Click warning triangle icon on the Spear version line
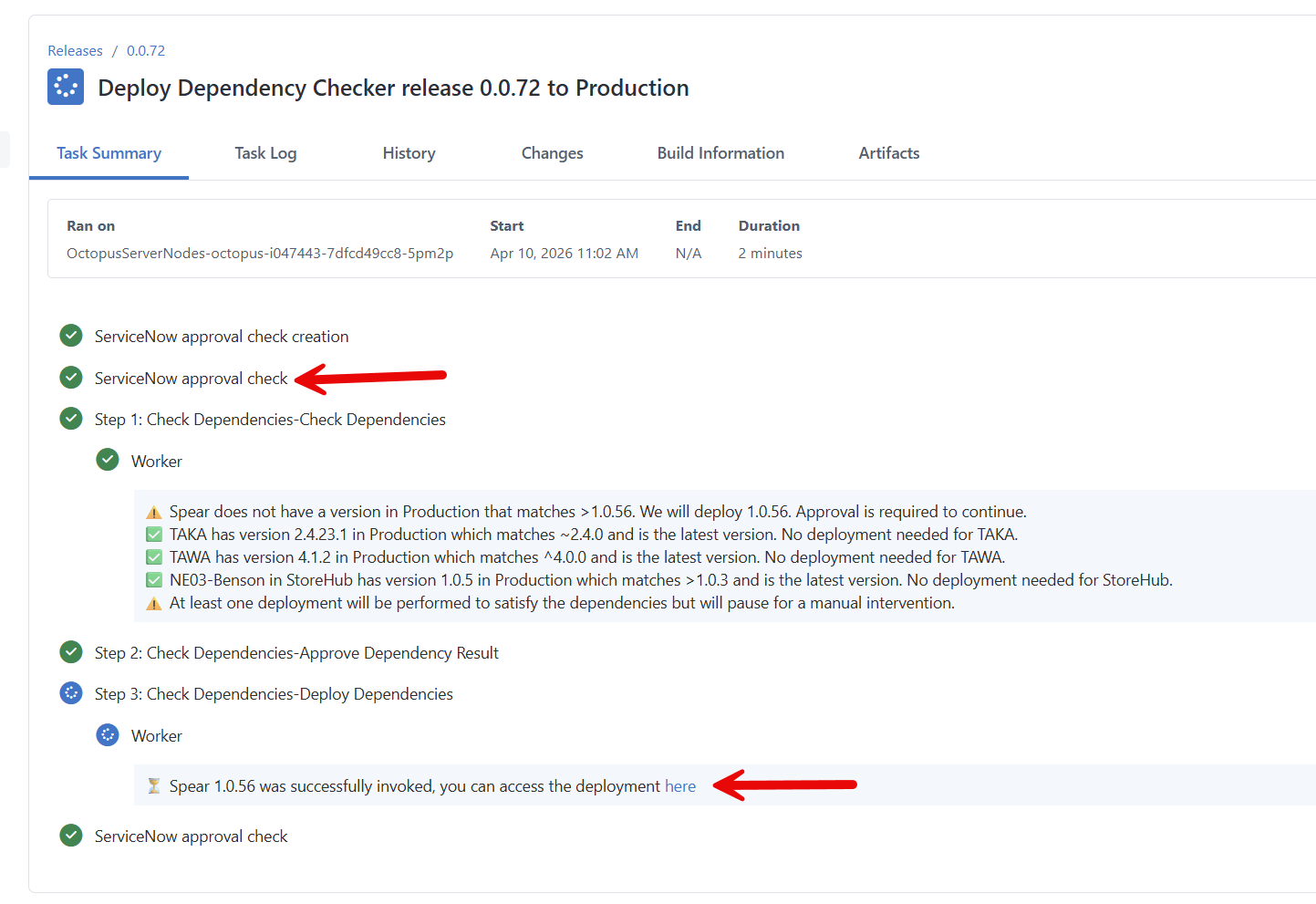This screenshot has height=904, width=1316. point(154,513)
